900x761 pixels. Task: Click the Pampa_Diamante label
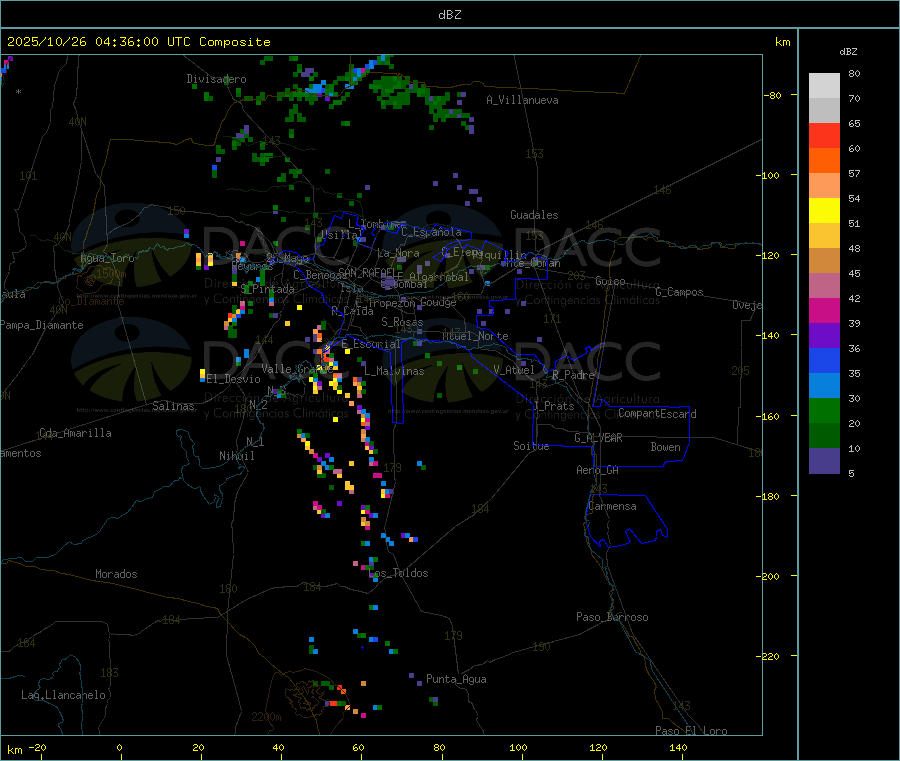click(x=41, y=325)
